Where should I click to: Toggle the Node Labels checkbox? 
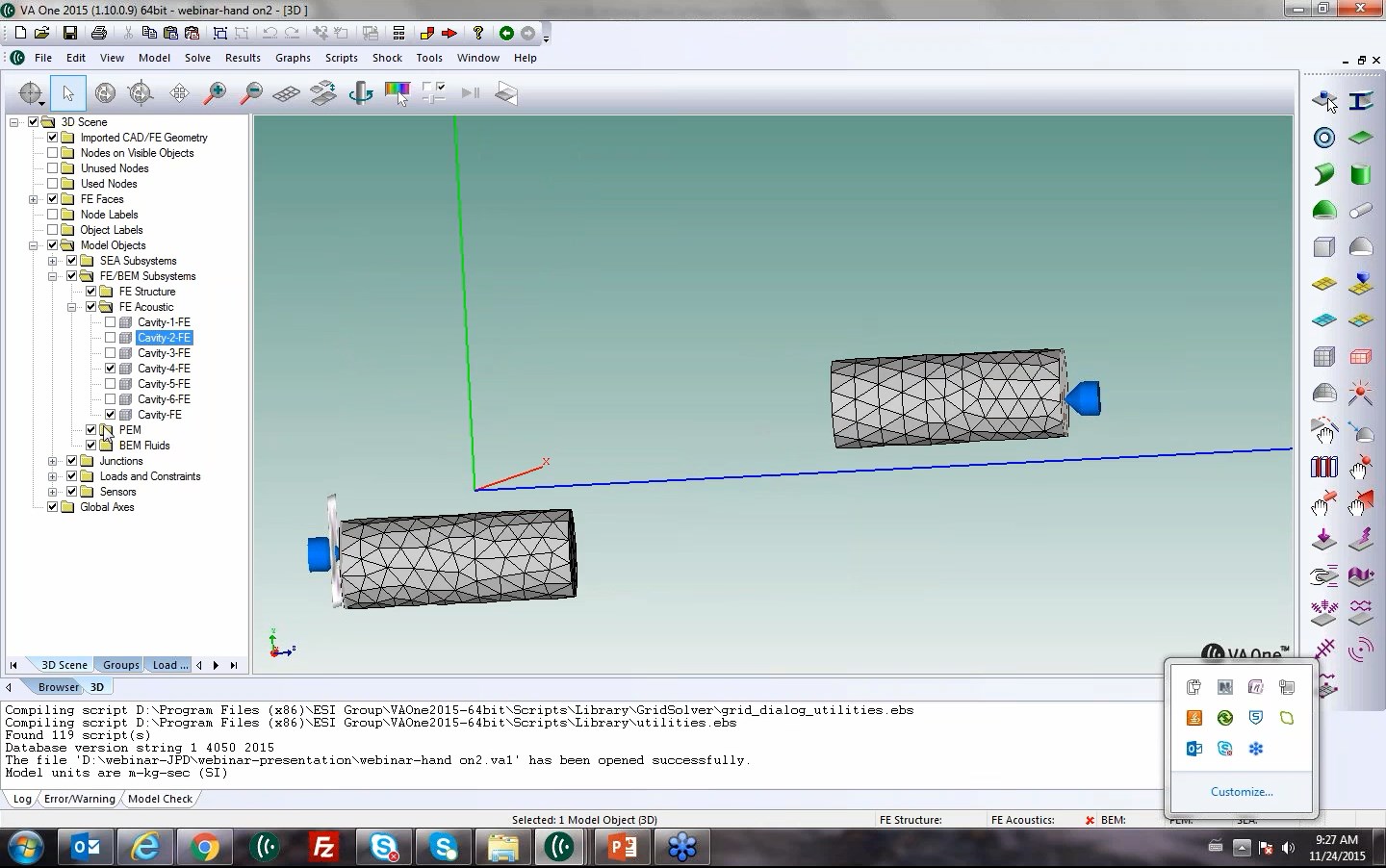point(52,215)
